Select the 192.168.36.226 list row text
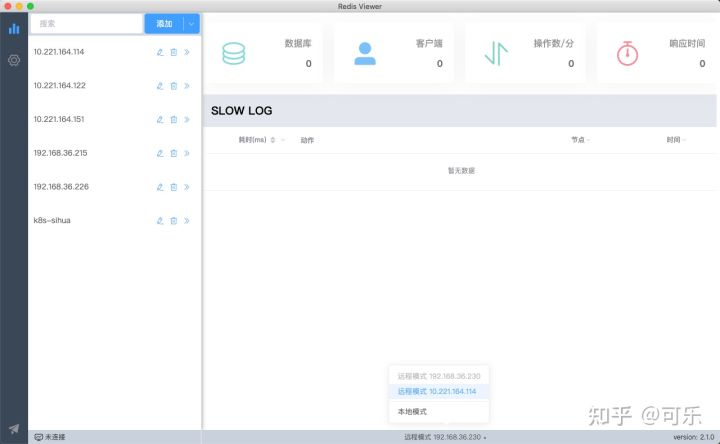This screenshot has width=720, height=444. [x=61, y=186]
